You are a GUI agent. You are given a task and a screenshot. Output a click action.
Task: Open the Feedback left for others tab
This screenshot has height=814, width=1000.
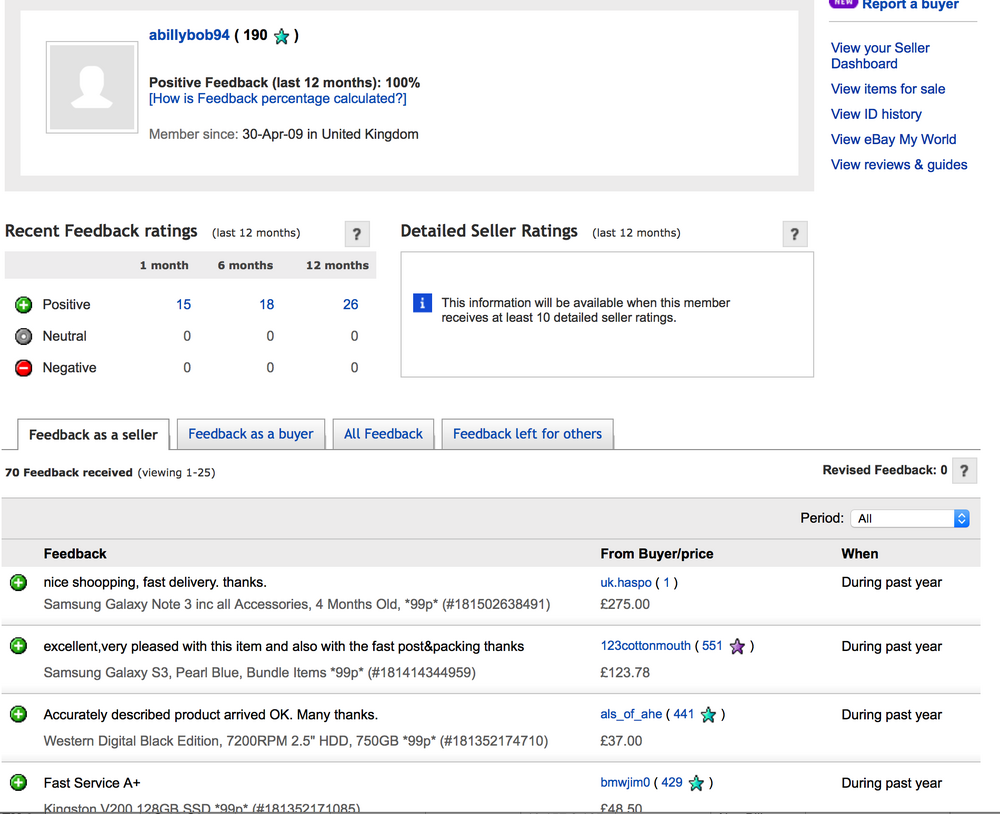[x=527, y=434]
